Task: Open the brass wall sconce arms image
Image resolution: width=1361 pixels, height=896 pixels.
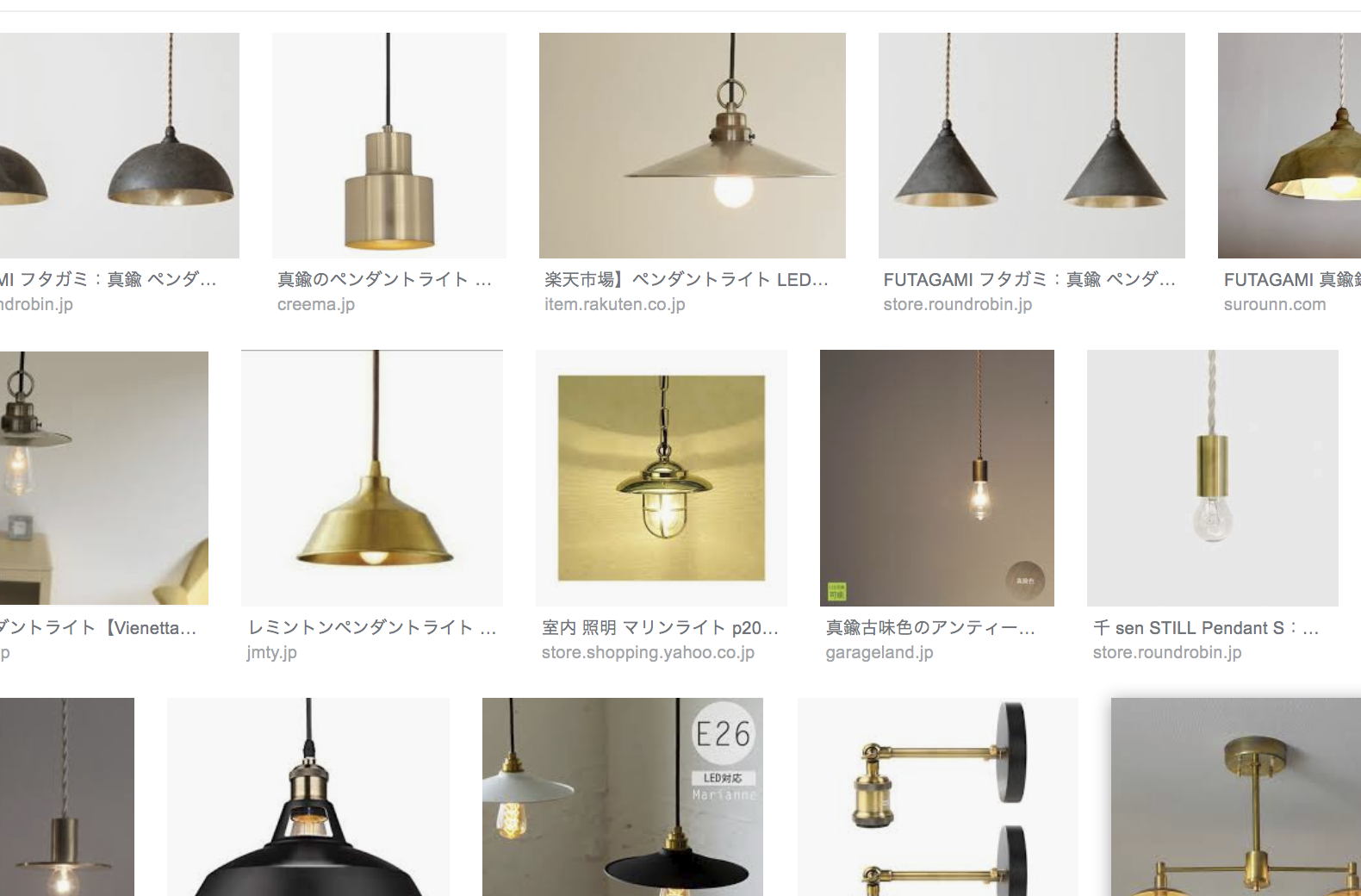Action: tap(937, 797)
